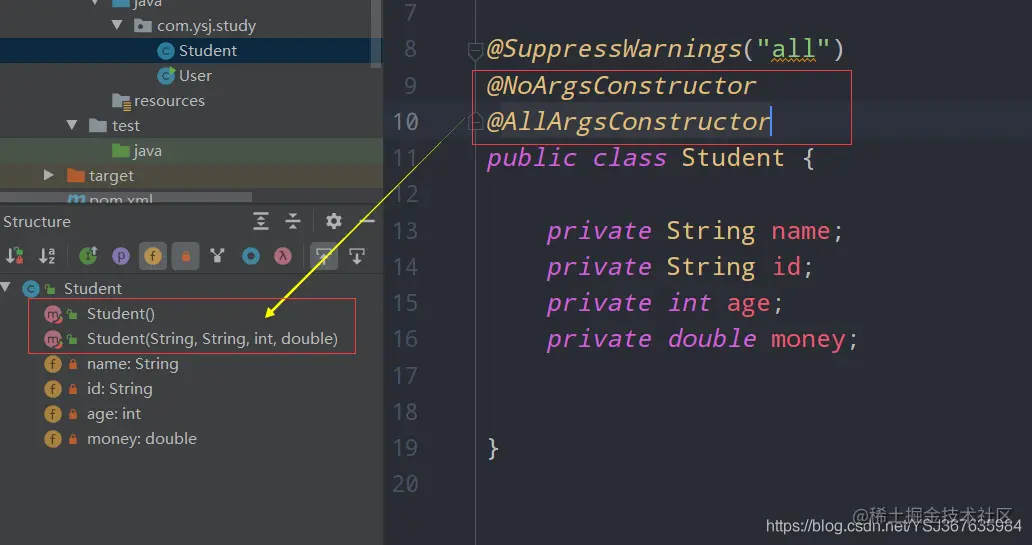Click project tree horizontal scrollbar
Viewport: 1032px width, 545px height.
(x=126, y=197)
